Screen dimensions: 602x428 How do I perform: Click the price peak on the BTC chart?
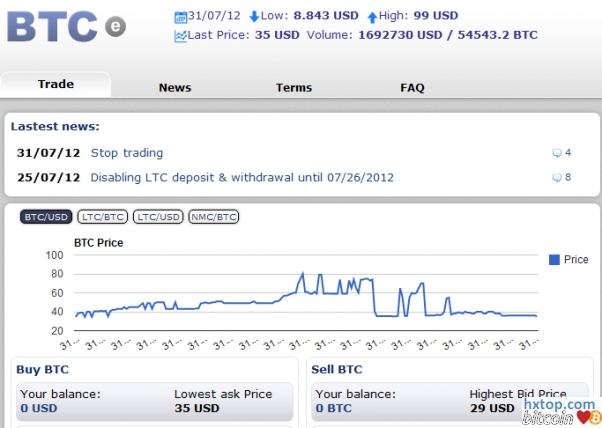(302, 273)
